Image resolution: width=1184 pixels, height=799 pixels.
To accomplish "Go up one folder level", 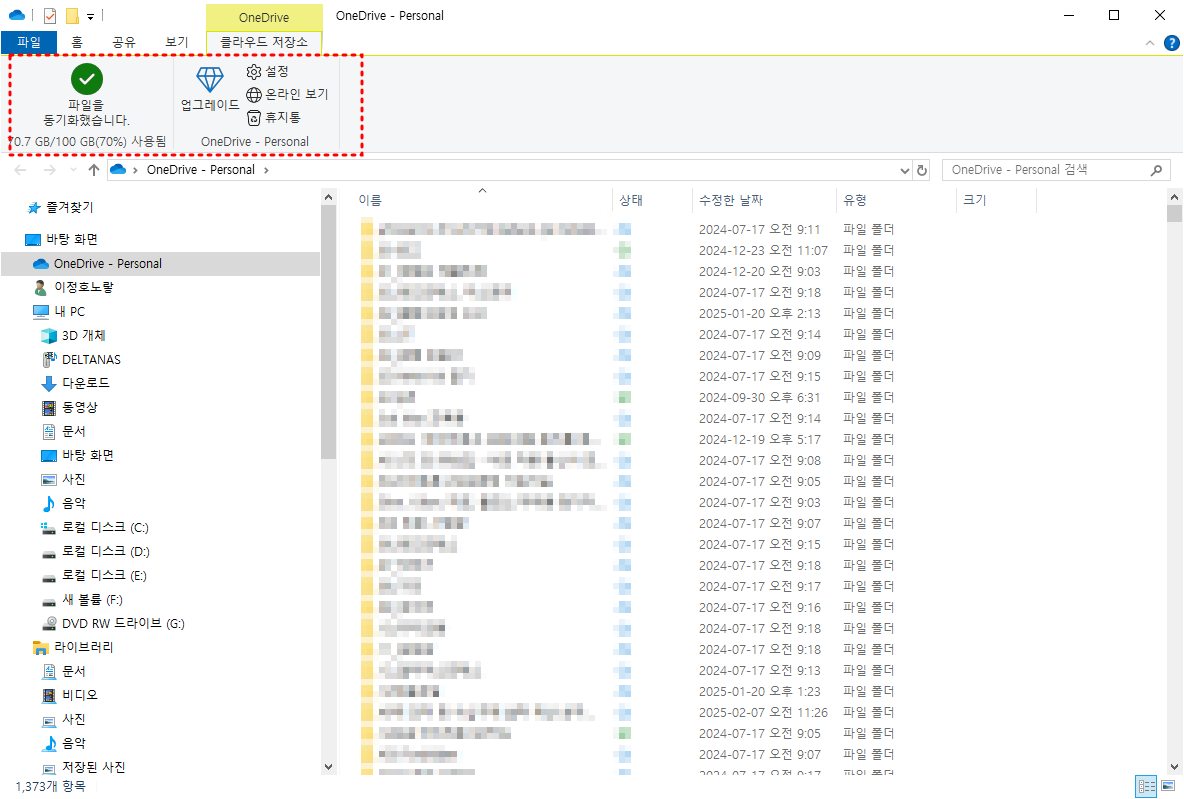I will point(94,170).
